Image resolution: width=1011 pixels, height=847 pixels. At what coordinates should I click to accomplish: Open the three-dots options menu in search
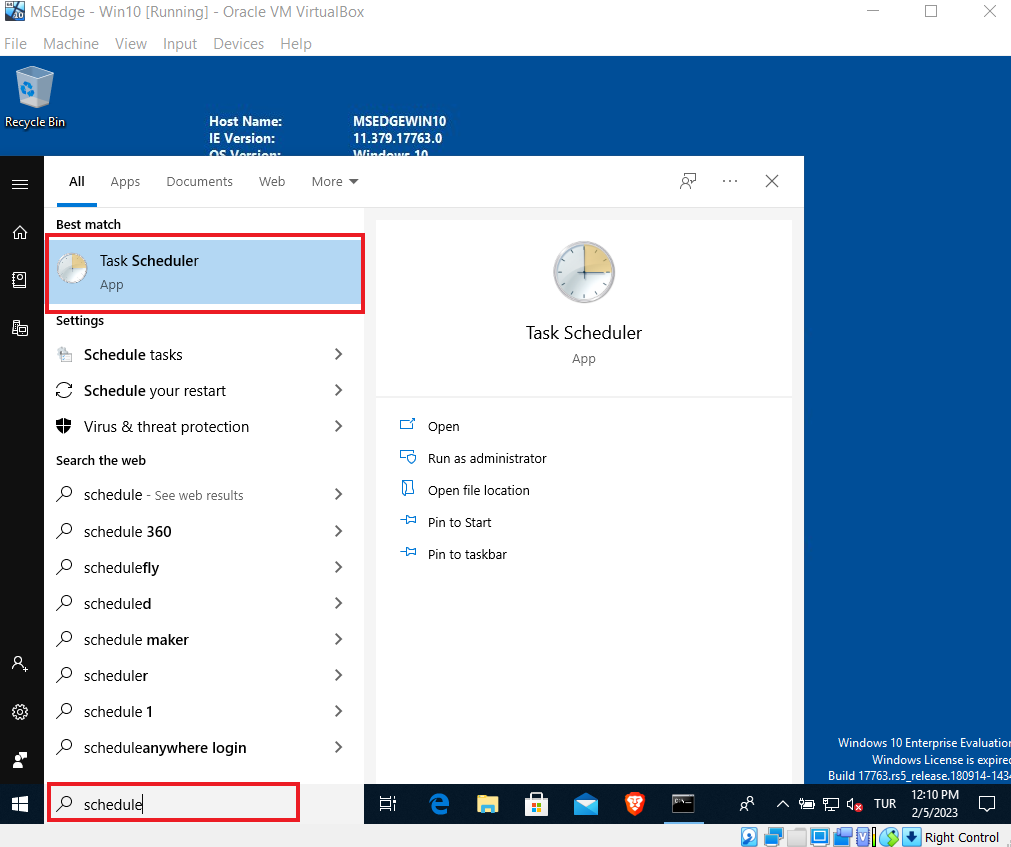click(x=730, y=181)
